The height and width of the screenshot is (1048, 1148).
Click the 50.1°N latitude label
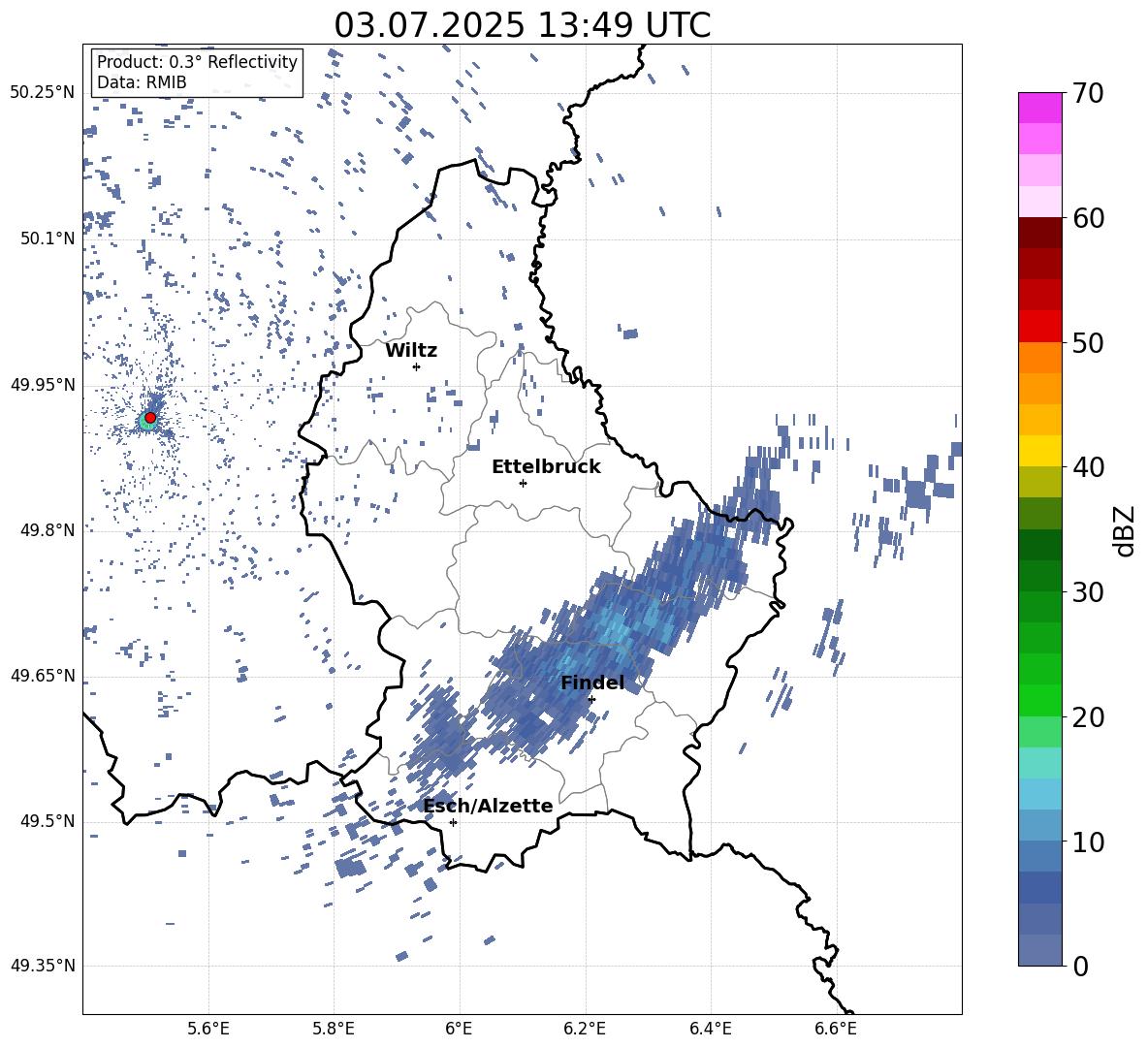(48, 238)
